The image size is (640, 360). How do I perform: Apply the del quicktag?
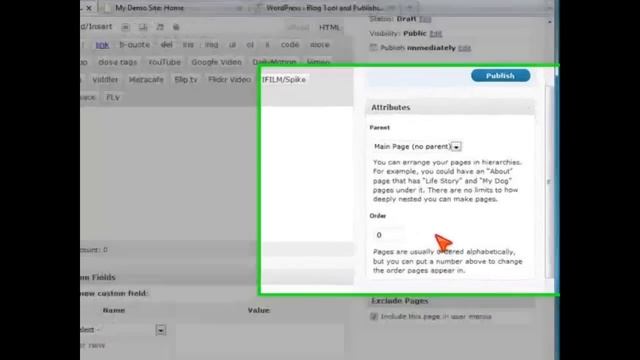pyautogui.click(x=167, y=45)
